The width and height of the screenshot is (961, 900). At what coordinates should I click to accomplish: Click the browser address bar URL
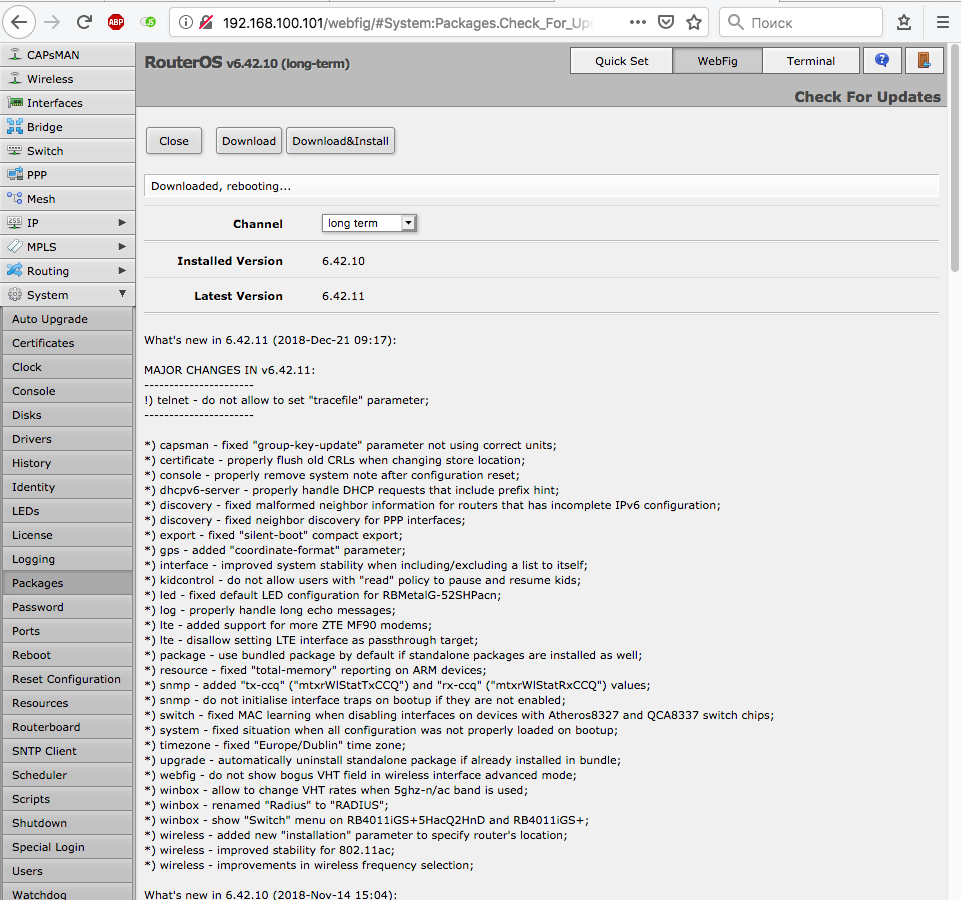[x=408, y=23]
